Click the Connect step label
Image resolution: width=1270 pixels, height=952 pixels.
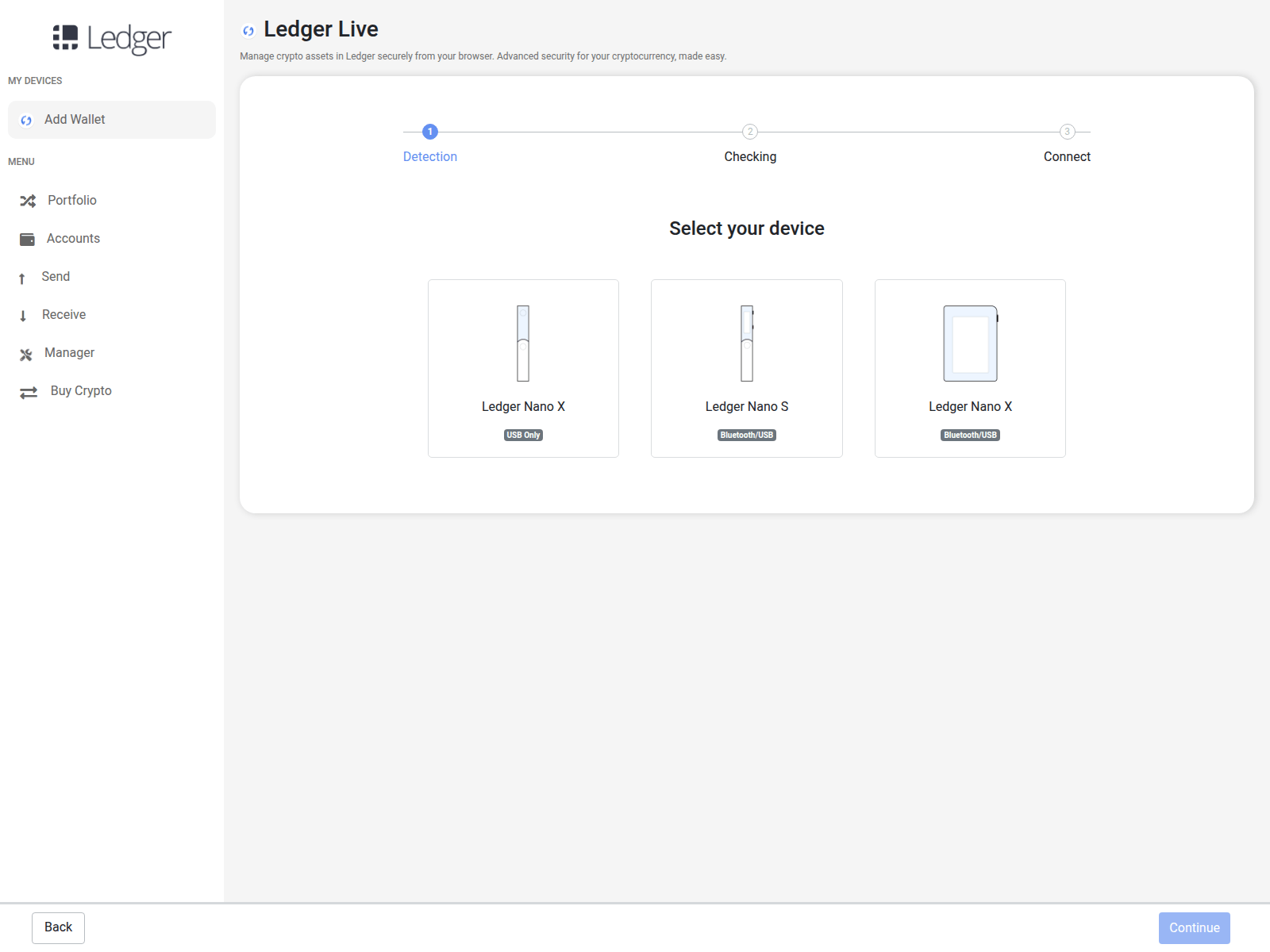(1067, 157)
